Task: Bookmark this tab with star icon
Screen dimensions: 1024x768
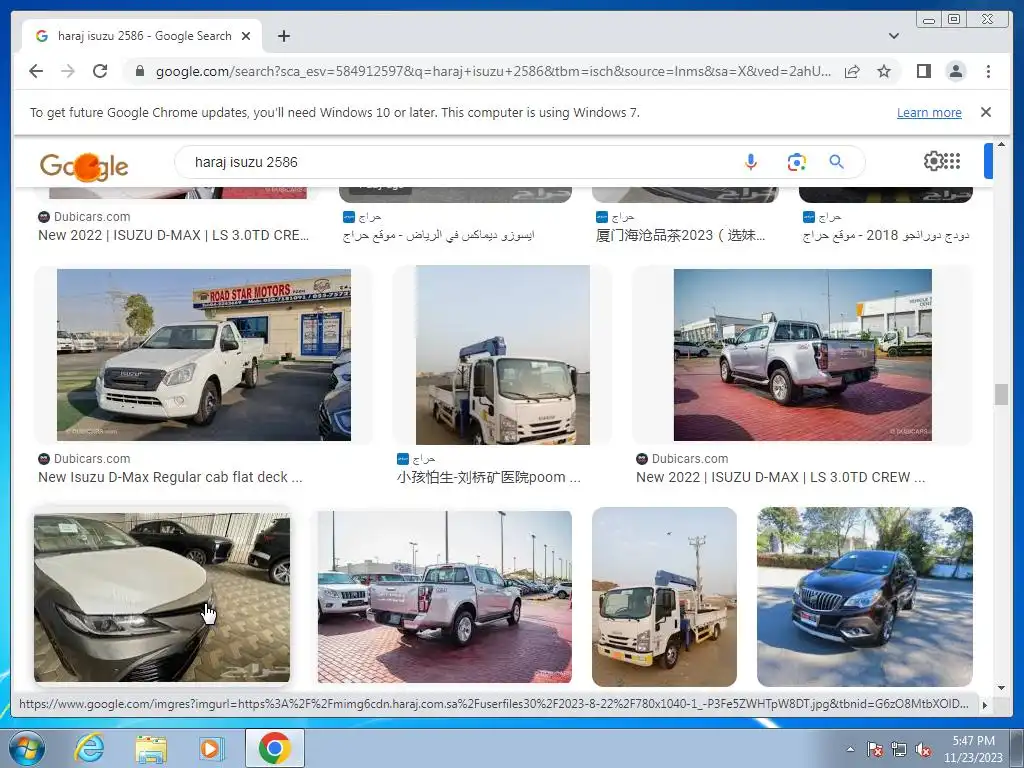Action: tap(884, 71)
